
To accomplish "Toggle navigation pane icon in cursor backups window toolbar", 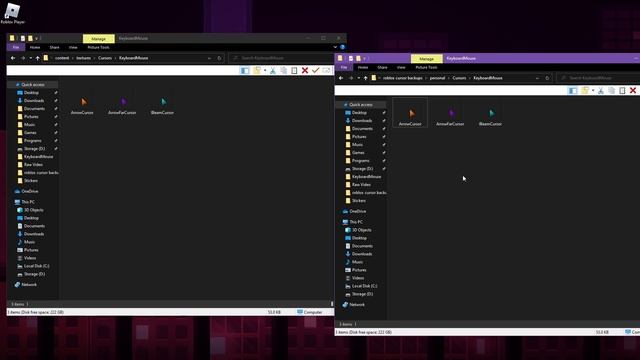I will pos(573,91).
